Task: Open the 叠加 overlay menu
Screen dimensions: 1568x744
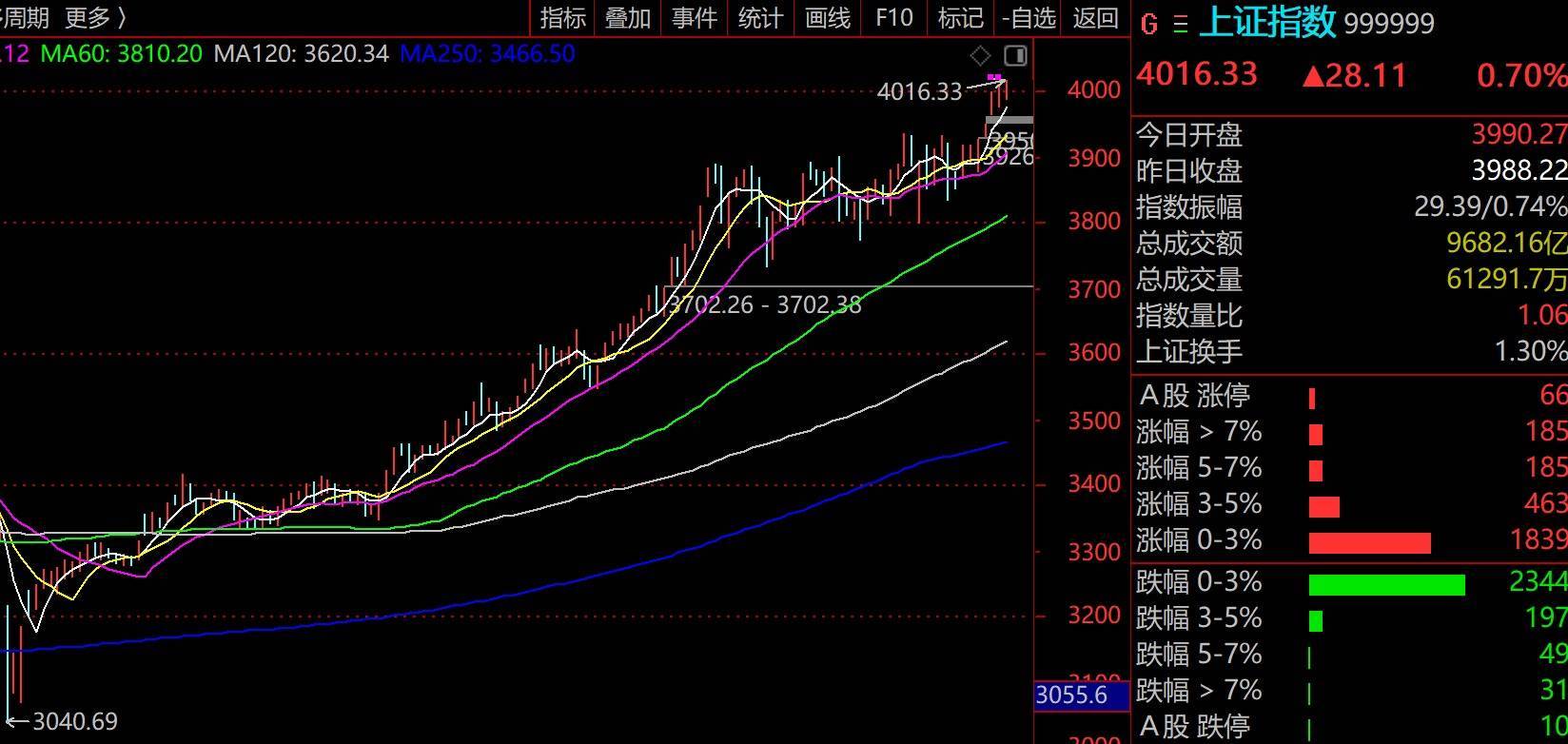Action: coord(628,17)
